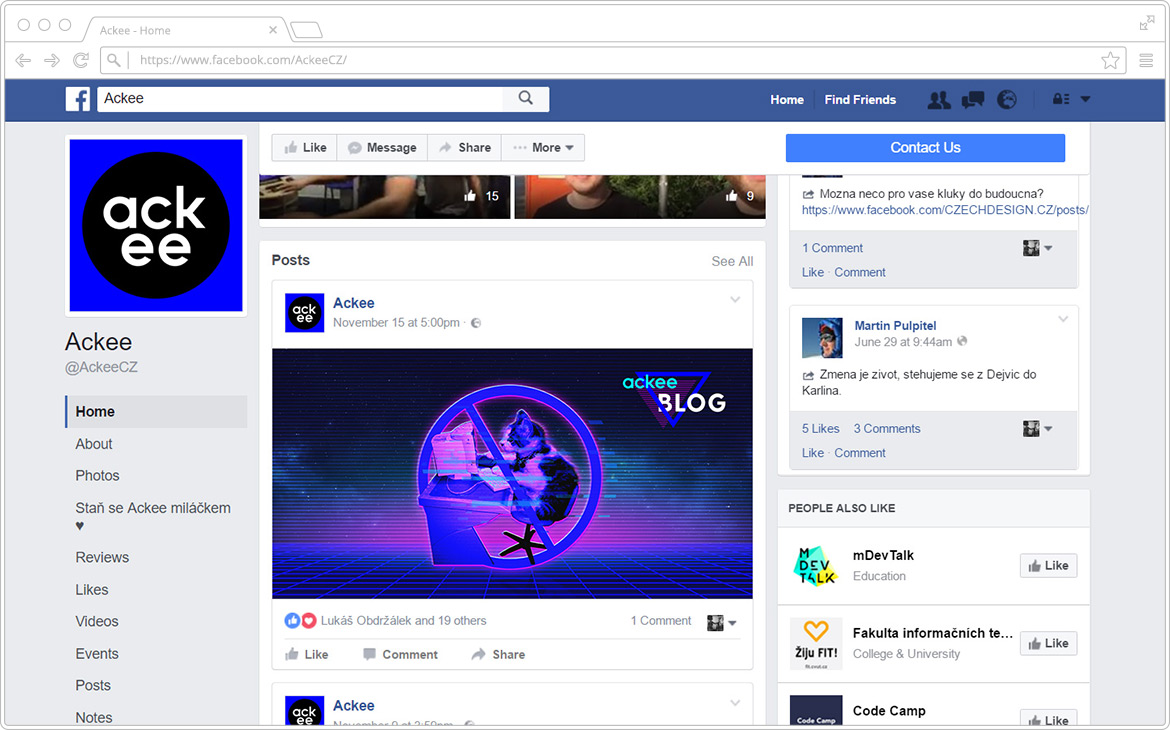This screenshot has height=730, width=1170.
Task: Open Likes in the sidebar
Action: click(x=92, y=590)
